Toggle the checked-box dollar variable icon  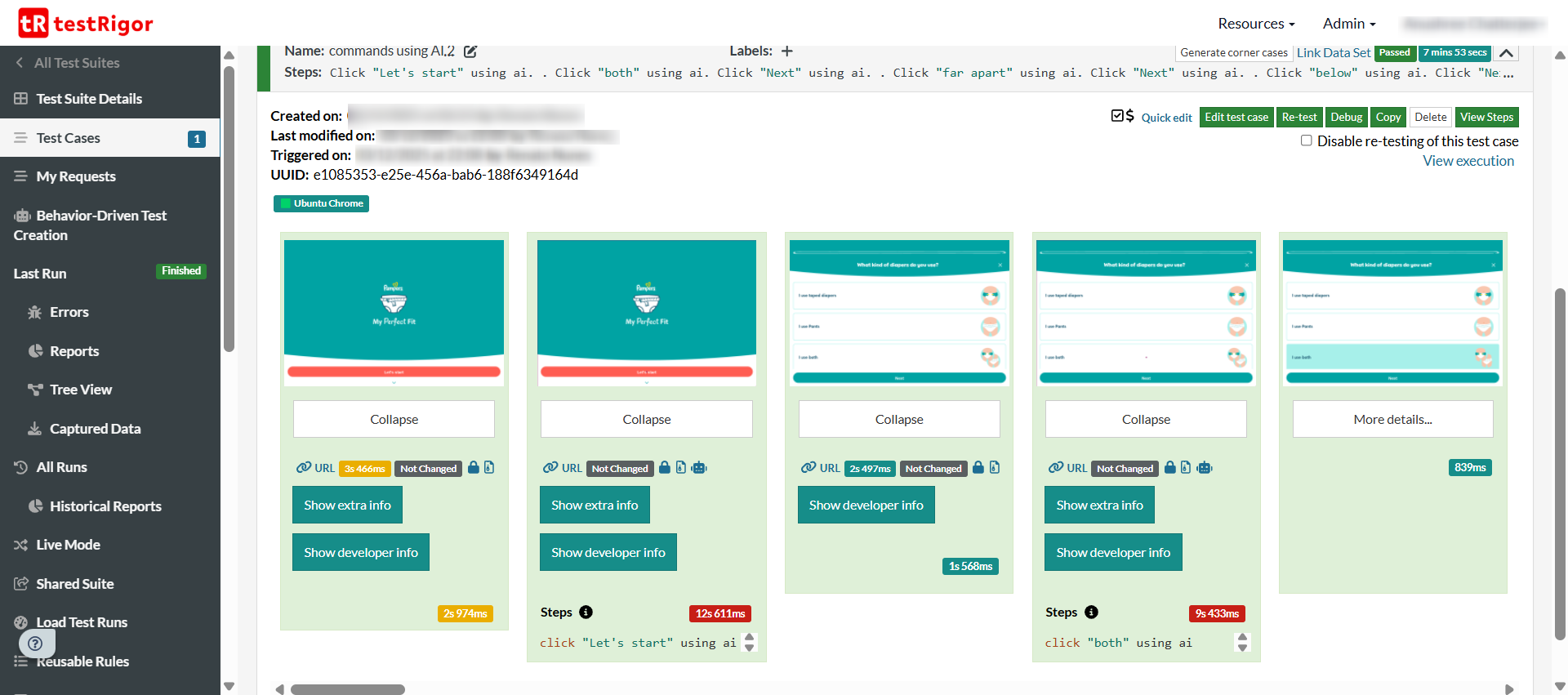[1122, 117]
